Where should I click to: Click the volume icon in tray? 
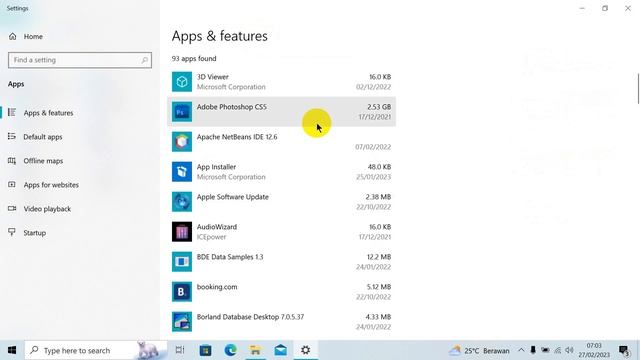point(570,350)
